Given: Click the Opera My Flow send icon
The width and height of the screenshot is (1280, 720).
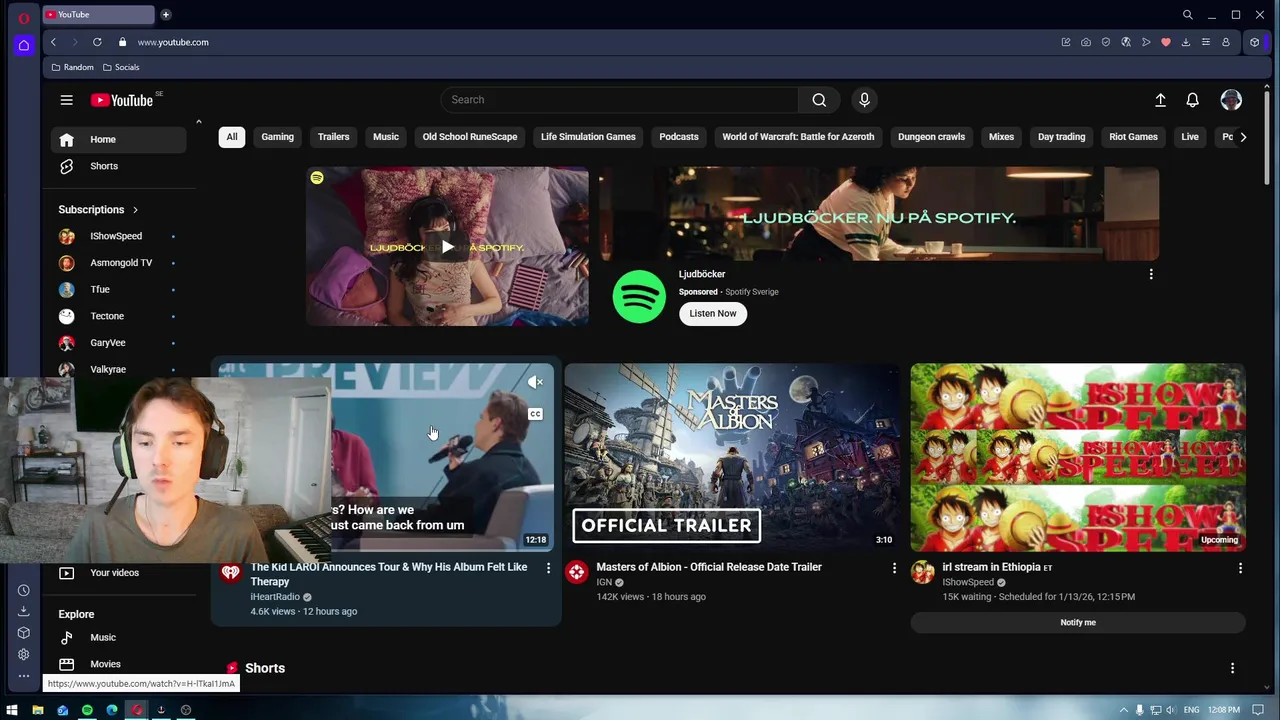Looking at the screenshot, I should (x=1146, y=42).
